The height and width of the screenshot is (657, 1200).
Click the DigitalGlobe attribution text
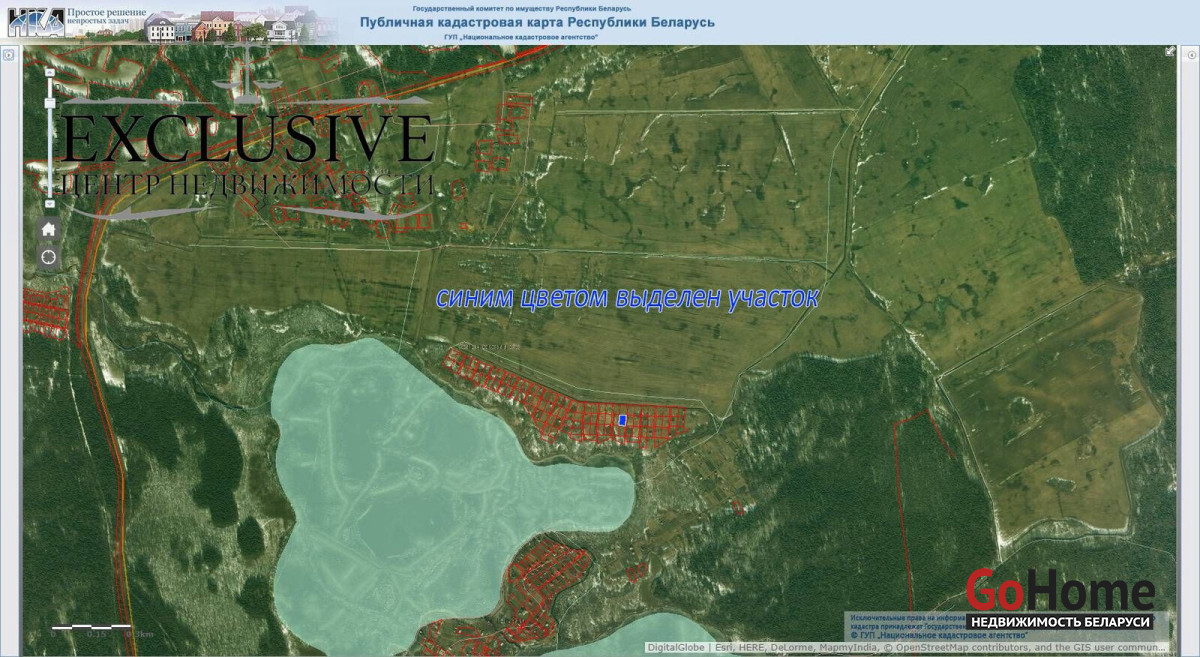click(x=677, y=648)
